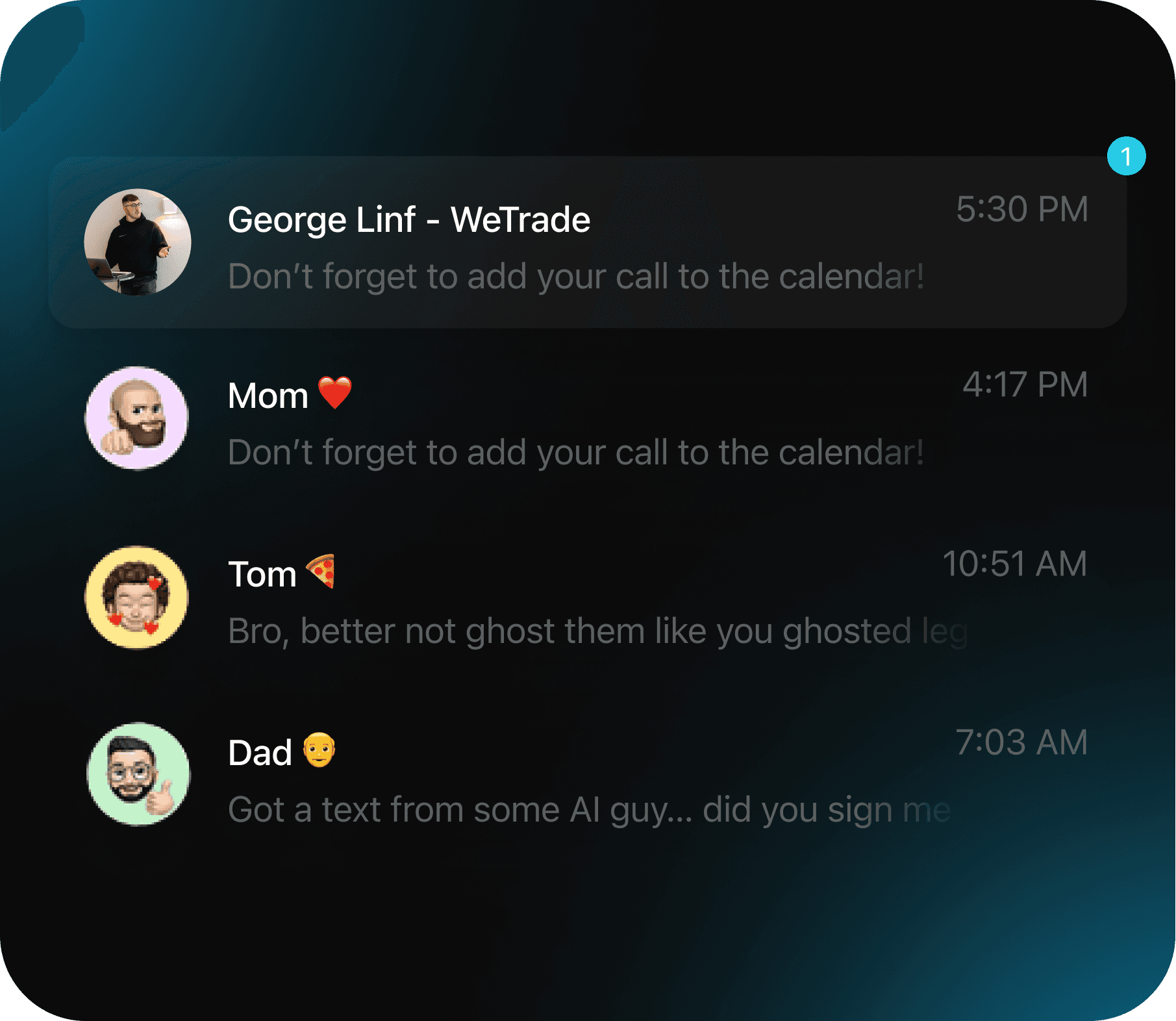The width and height of the screenshot is (1176, 1021).
Task: Click the 5:30 PM timestamp
Action: (1022, 209)
